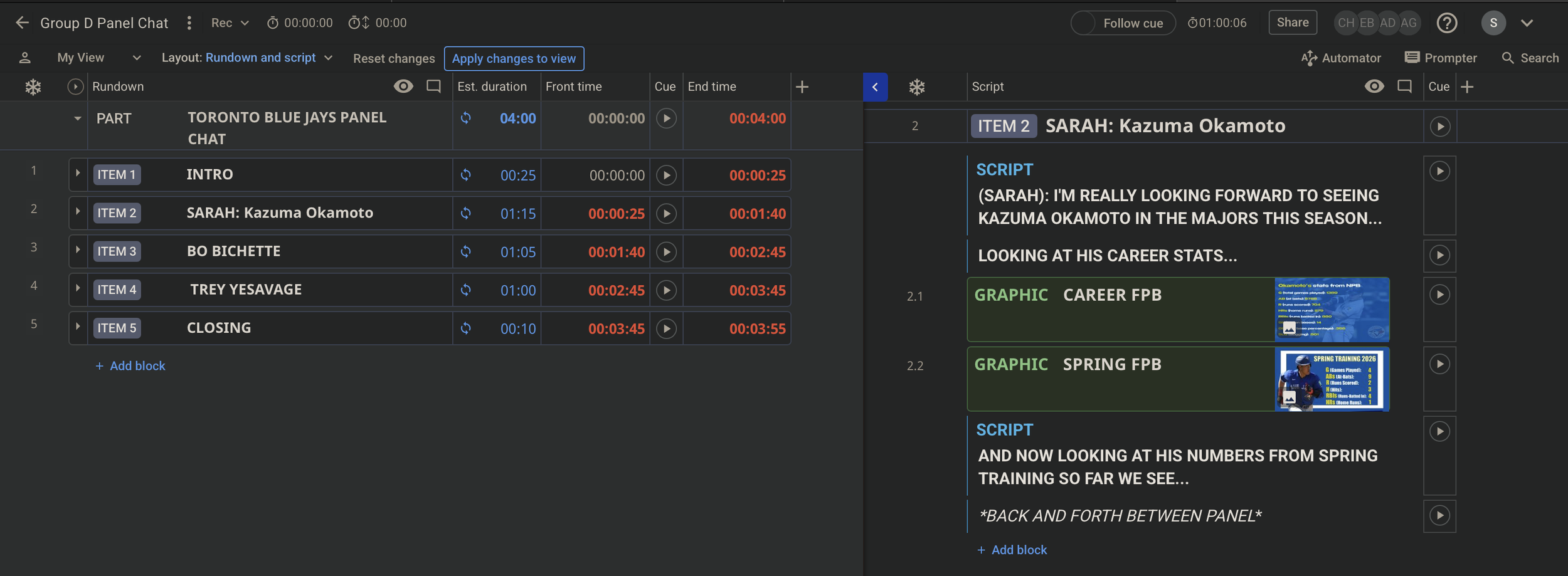The width and height of the screenshot is (1568, 576).
Task: Click sync duration icon for BO BICHETTE row
Action: tap(466, 251)
